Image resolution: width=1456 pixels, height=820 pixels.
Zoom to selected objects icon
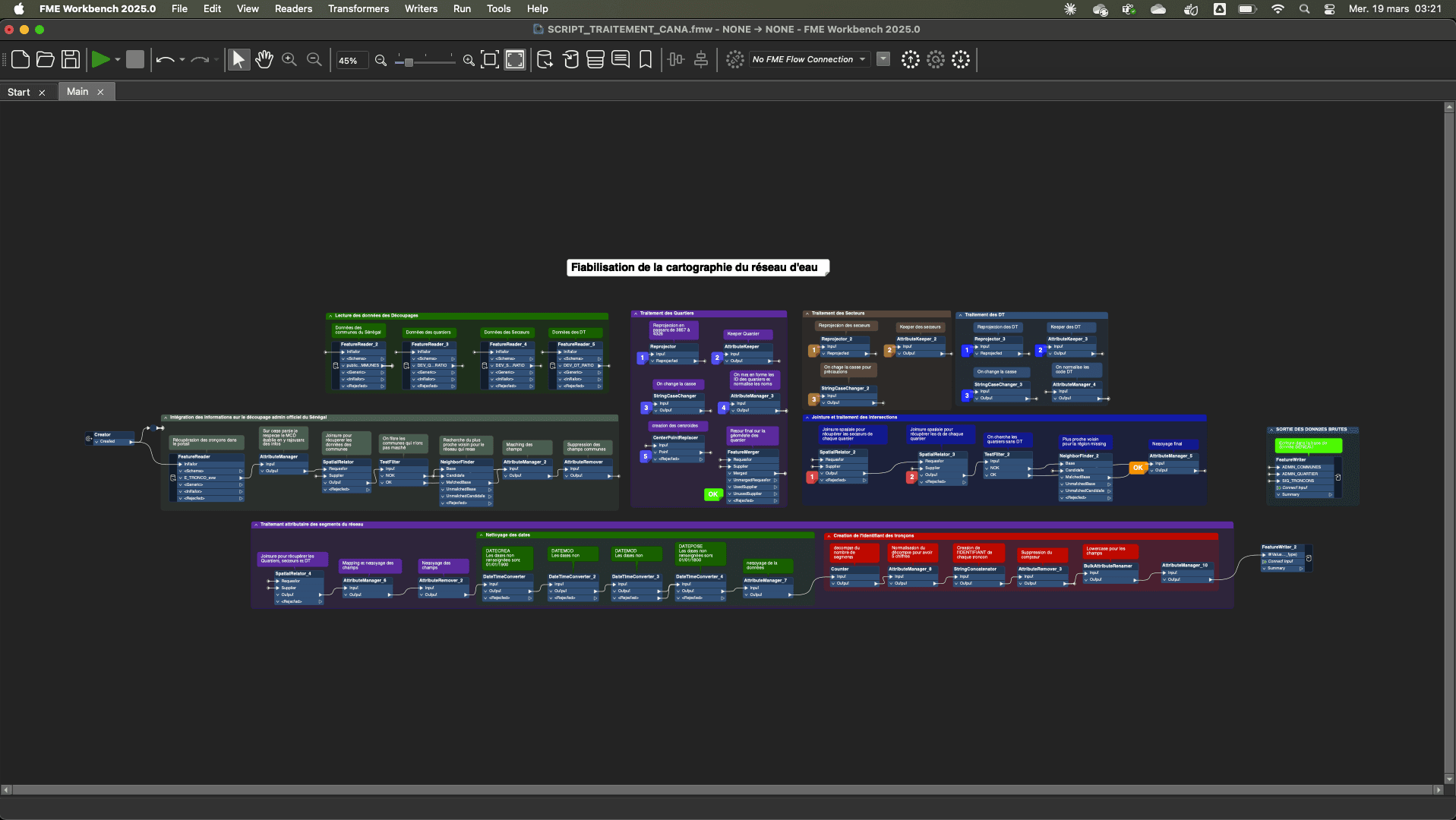tap(491, 59)
